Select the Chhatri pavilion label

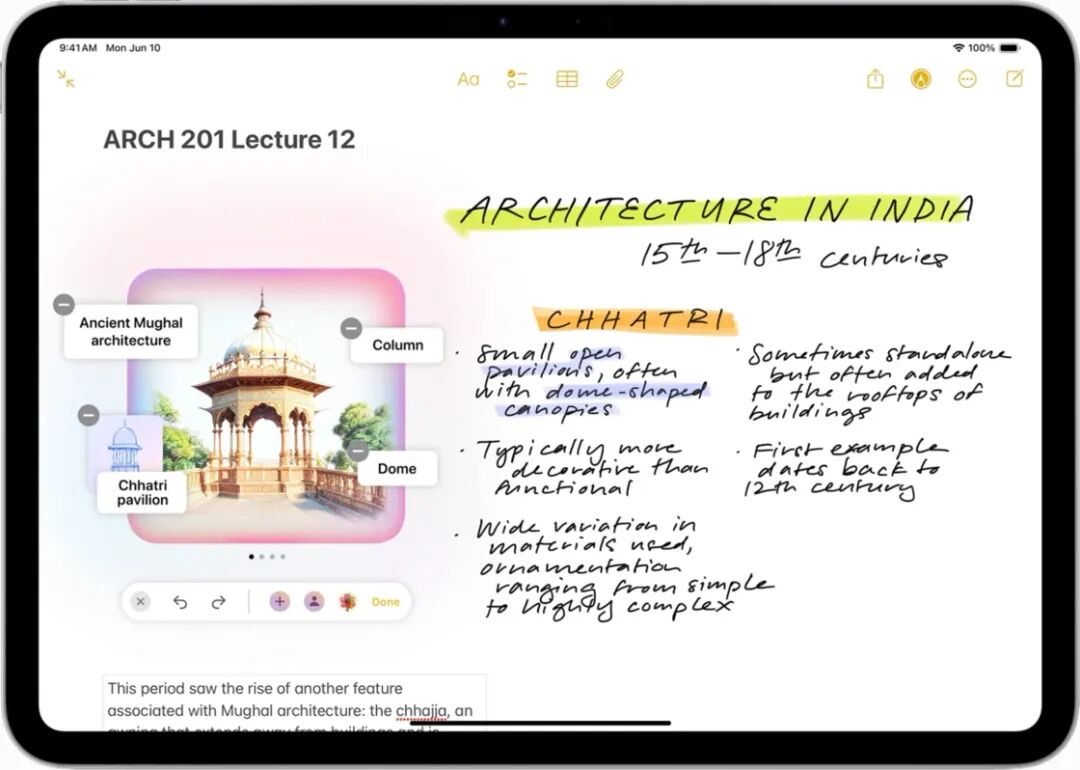(x=143, y=492)
